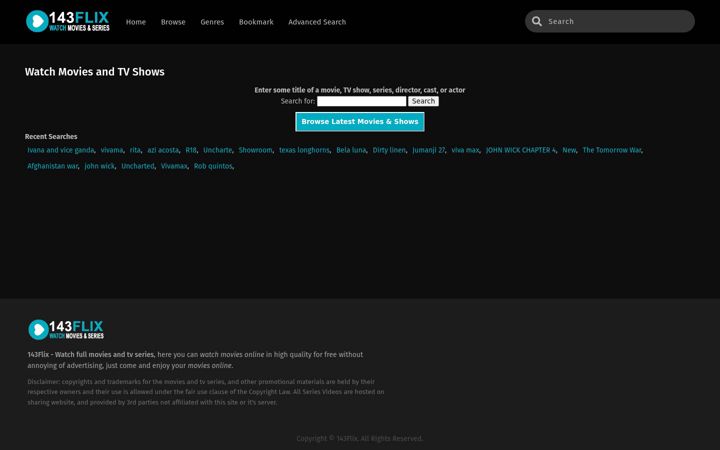Open recent search 'The Tomorrow War'
The height and width of the screenshot is (450, 720).
click(x=612, y=150)
